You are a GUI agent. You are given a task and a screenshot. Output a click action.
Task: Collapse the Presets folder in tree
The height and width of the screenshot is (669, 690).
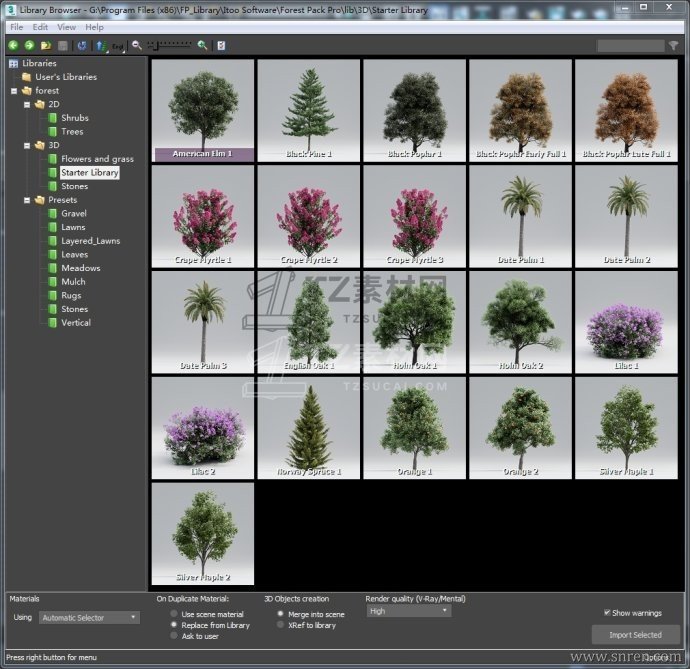[26, 200]
